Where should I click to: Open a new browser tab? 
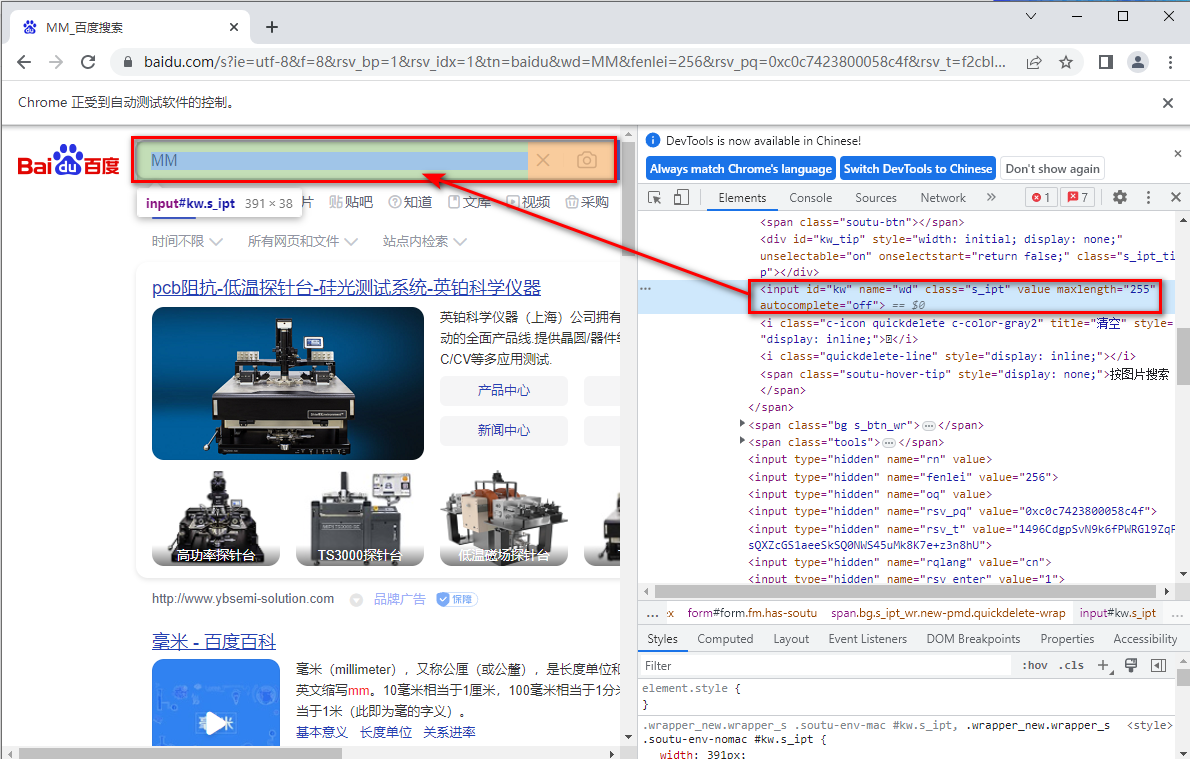tap(272, 27)
